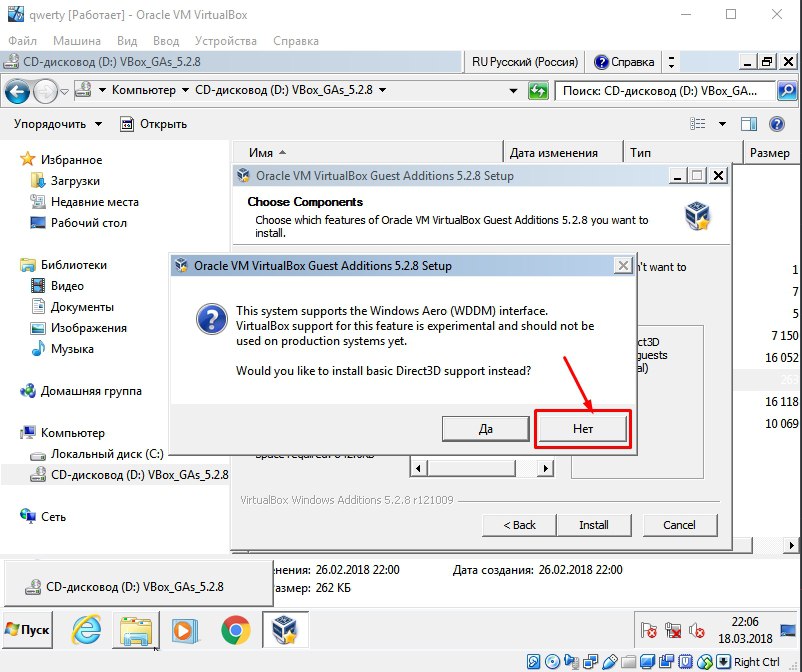Image resolution: width=802 pixels, height=672 pixels.
Task: Open the Вид menu
Action: 127,41
